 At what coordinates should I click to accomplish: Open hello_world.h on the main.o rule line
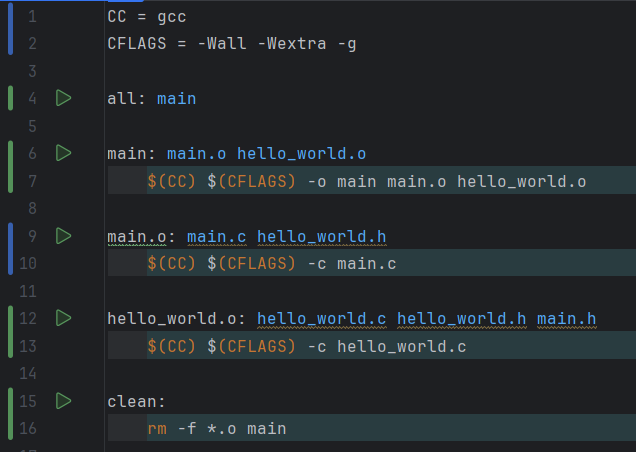pos(321,237)
